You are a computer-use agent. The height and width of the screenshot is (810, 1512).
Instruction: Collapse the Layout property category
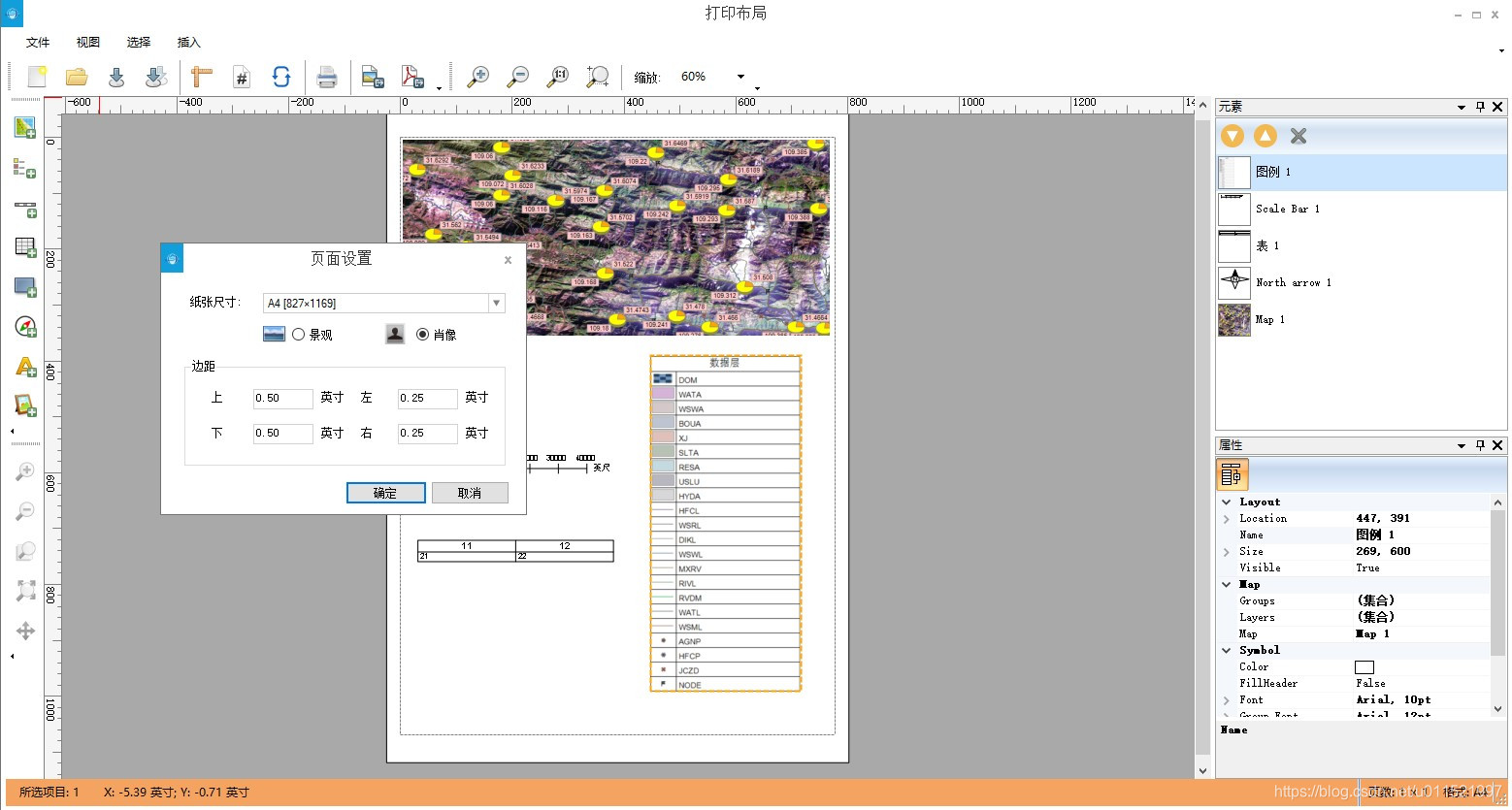tap(1226, 502)
